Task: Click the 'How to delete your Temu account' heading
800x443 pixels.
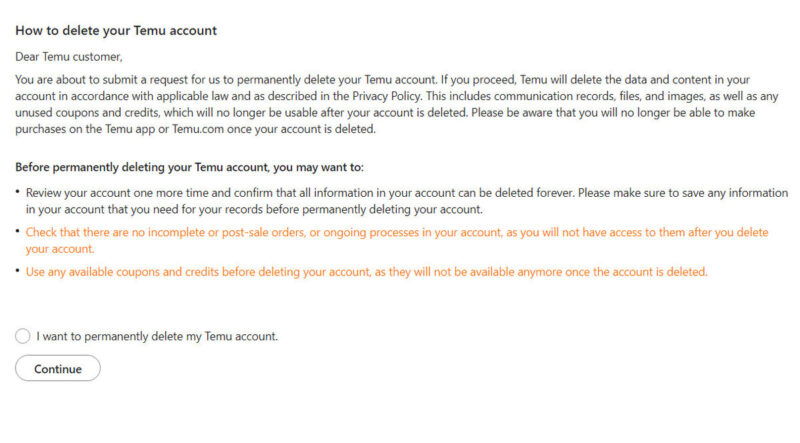Action: click(x=116, y=30)
